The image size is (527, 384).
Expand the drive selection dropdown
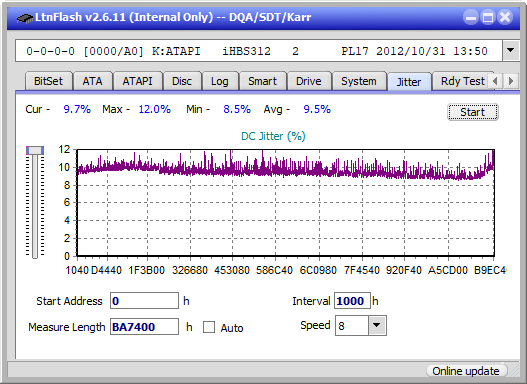pos(511,50)
